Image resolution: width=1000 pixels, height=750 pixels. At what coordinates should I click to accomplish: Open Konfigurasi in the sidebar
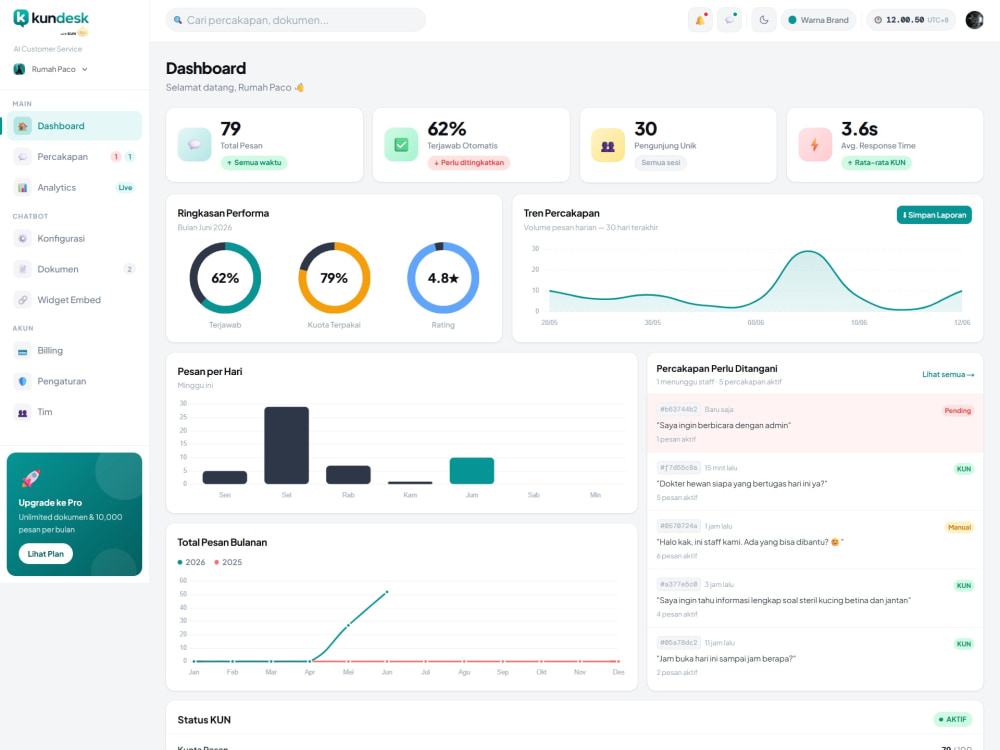pyautogui.click(x=75, y=239)
